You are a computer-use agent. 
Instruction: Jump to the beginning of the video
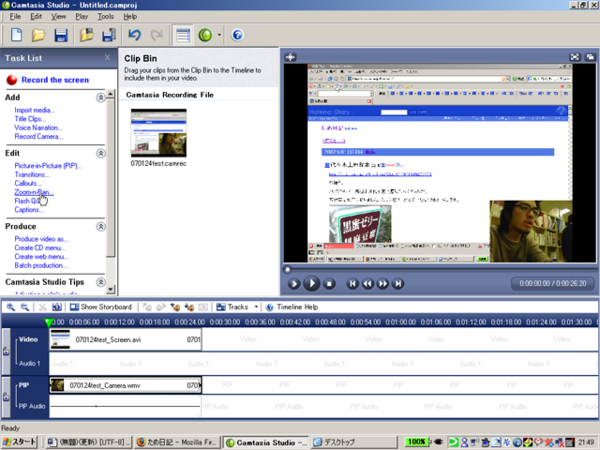(352, 284)
